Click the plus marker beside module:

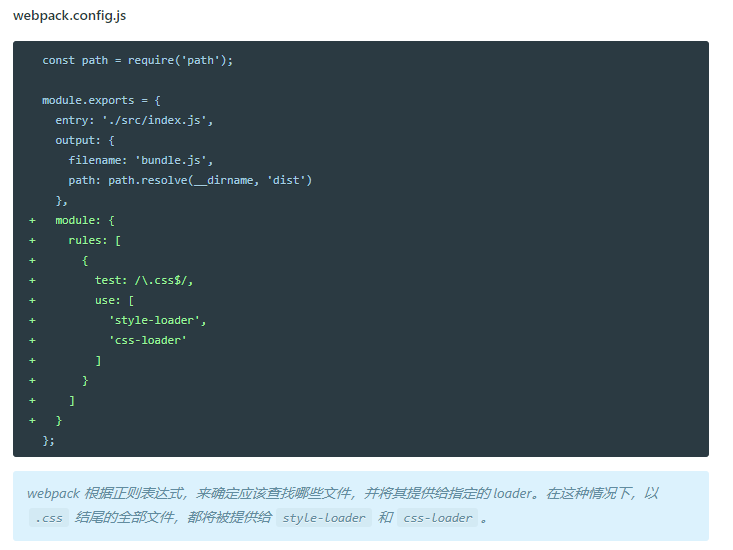[x=32, y=221]
